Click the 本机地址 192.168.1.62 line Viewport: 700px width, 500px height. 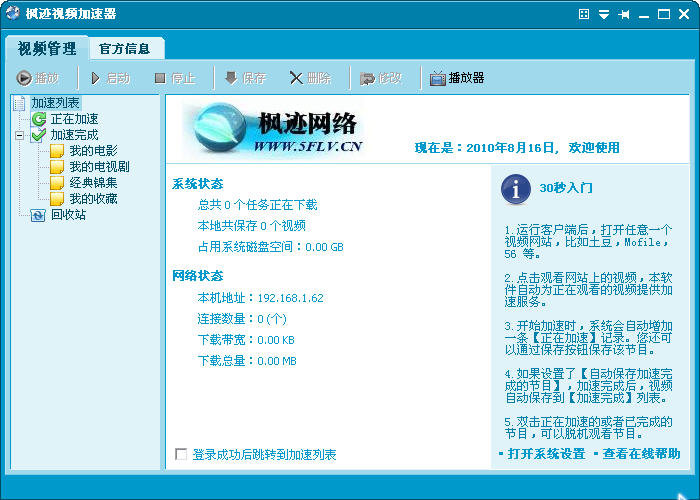point(261,298)
